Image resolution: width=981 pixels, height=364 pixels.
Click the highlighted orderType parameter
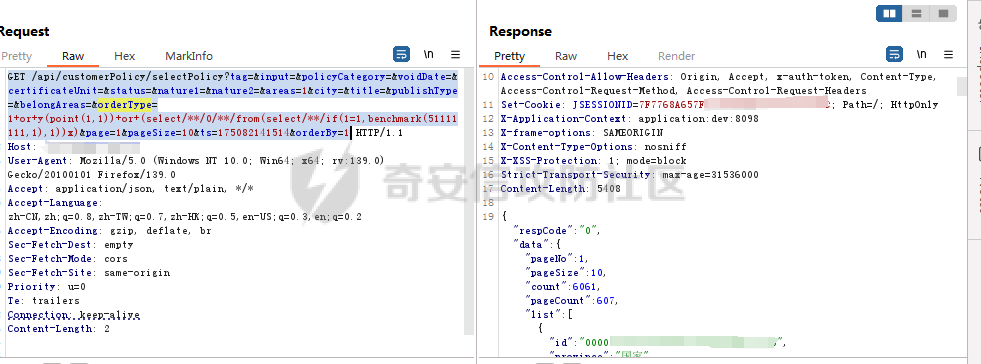tap(125, 104)
